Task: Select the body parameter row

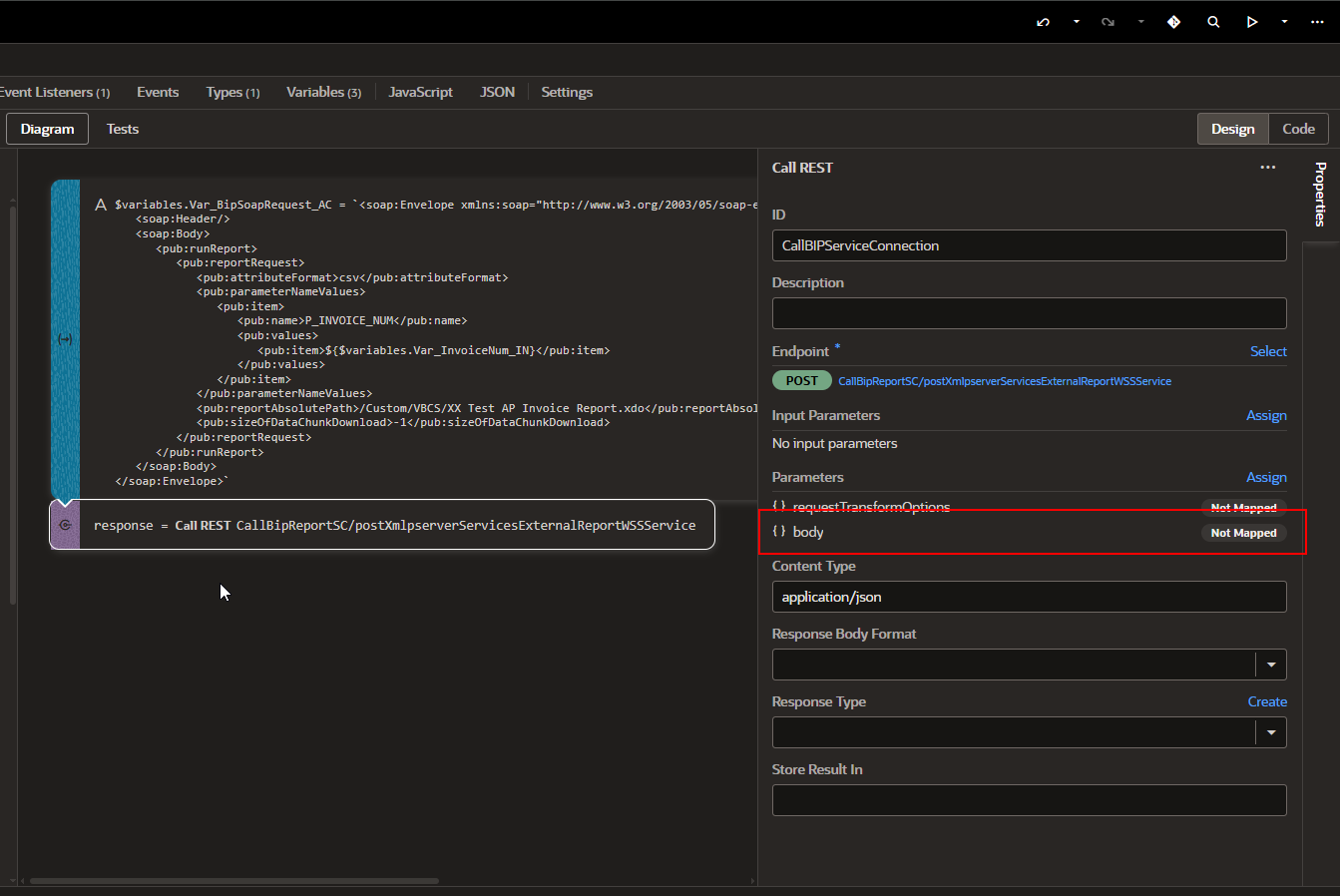Action: tap(1029, 532)
